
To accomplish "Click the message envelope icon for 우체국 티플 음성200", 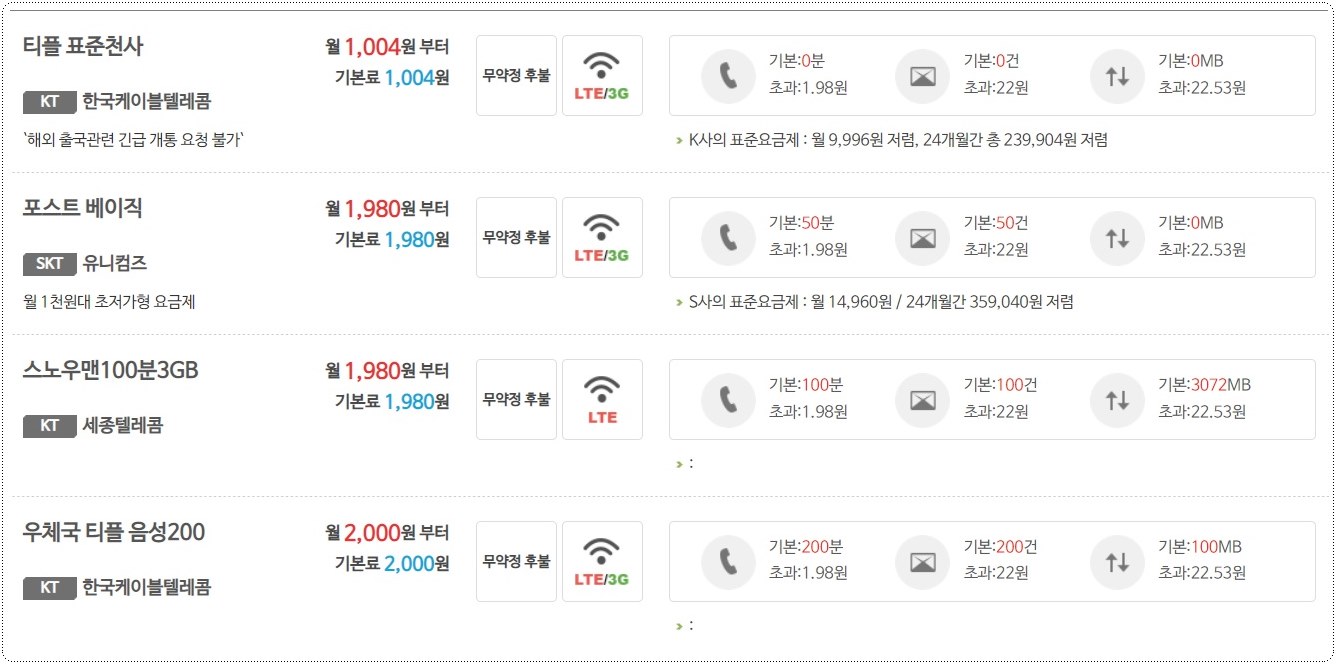I will [x=921, y=561].
